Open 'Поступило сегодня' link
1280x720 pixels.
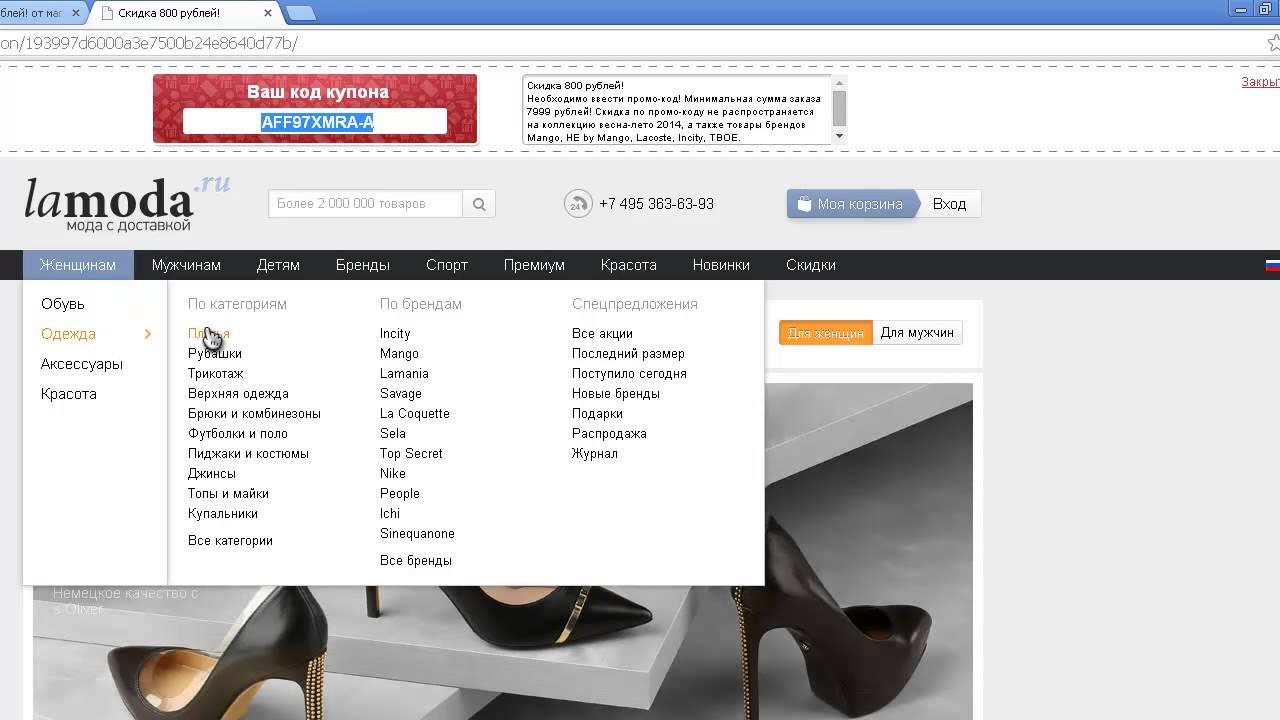coord(629,374)
